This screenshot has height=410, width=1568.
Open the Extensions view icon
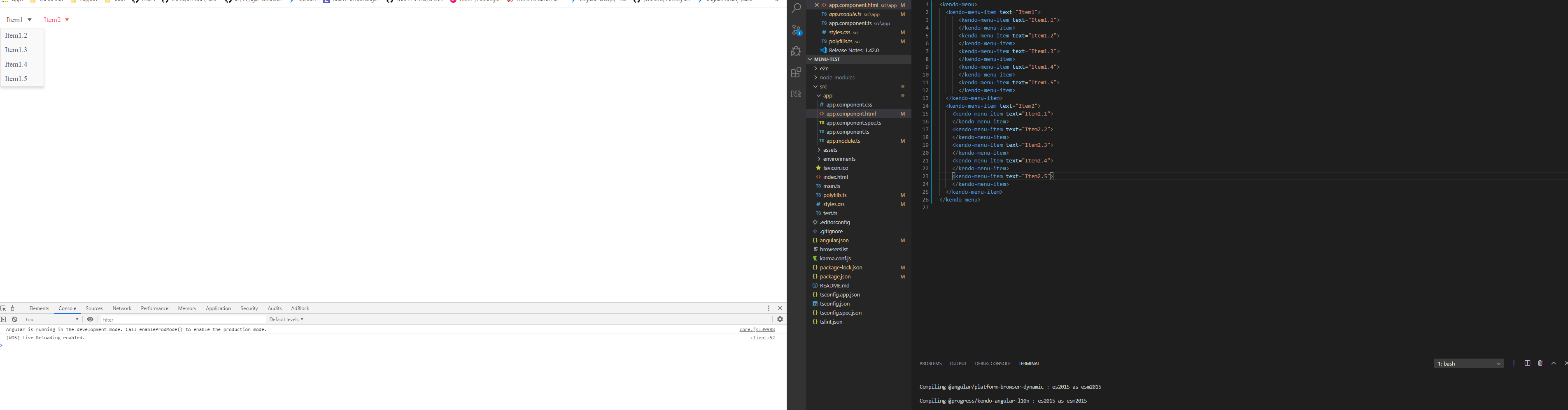coord(796,72)
